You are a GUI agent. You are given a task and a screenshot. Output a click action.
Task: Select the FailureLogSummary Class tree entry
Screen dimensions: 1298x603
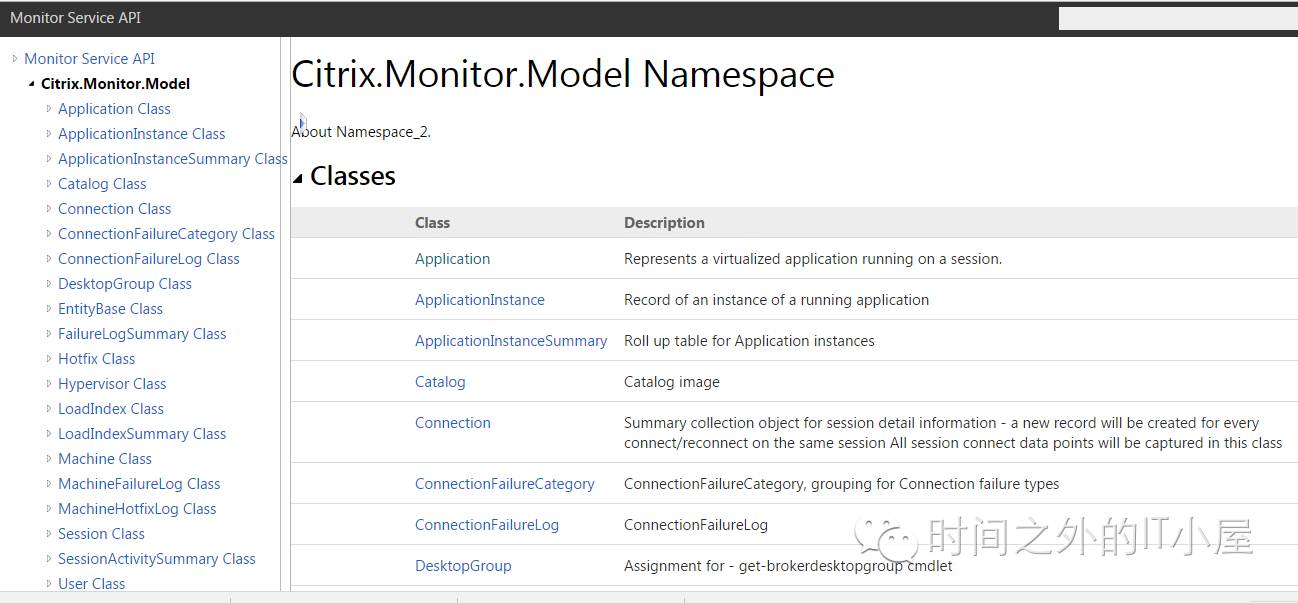142,334
